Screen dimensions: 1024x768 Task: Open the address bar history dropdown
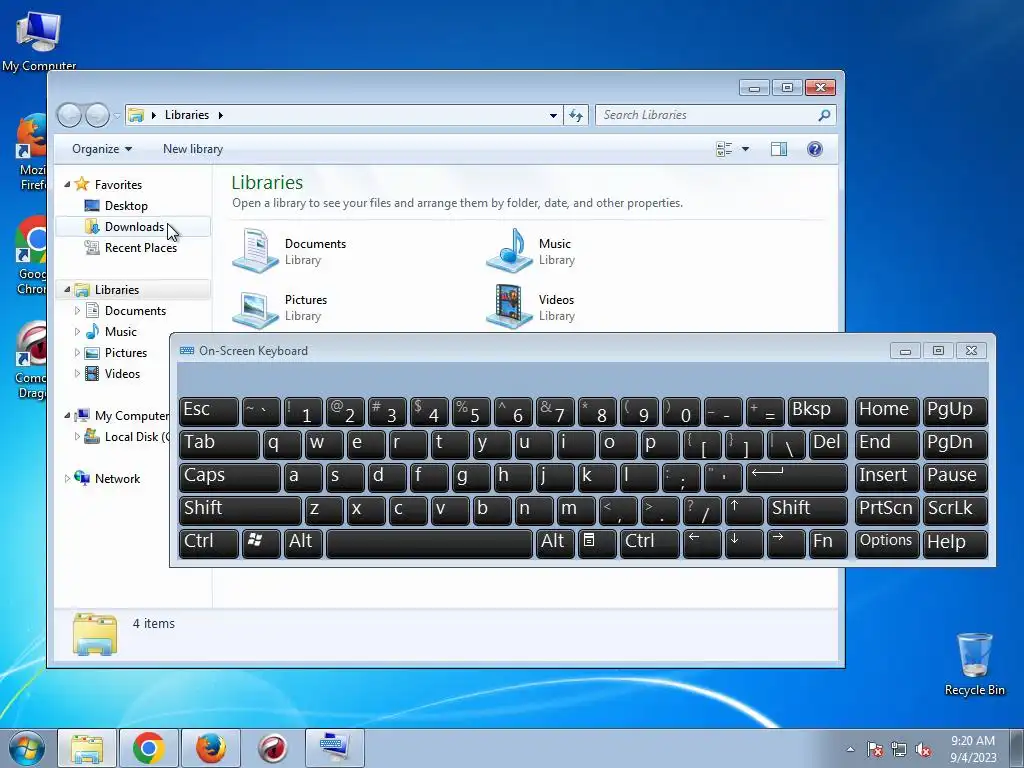point(553,116)
